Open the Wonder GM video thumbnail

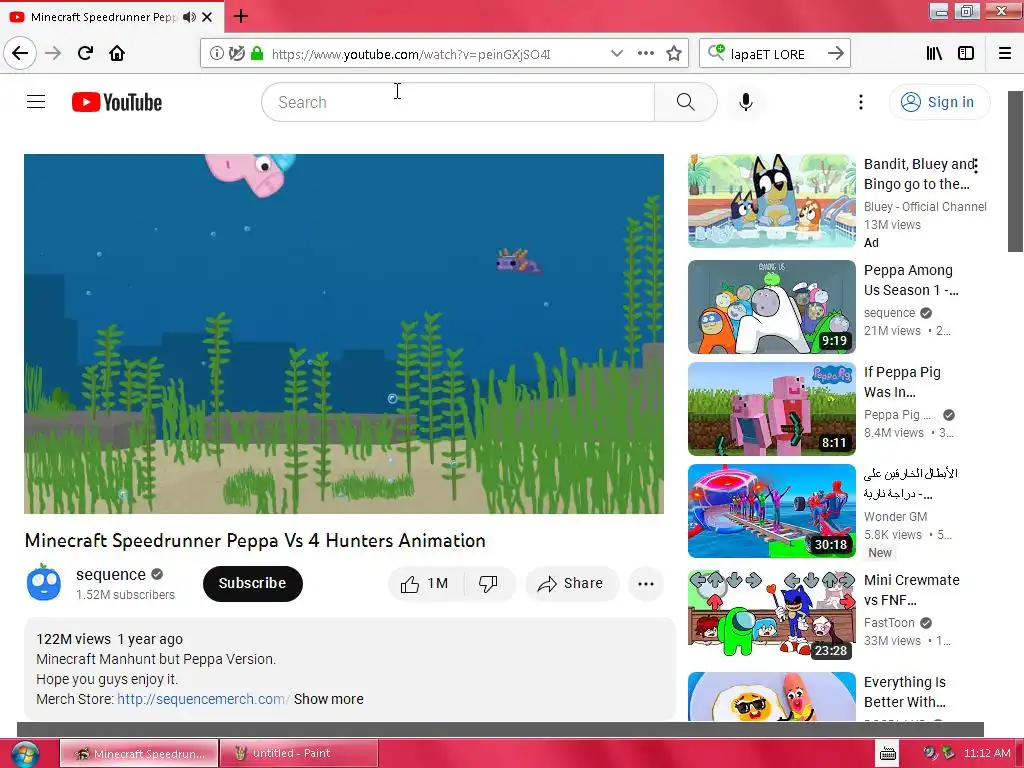click(x=771, y=511)
